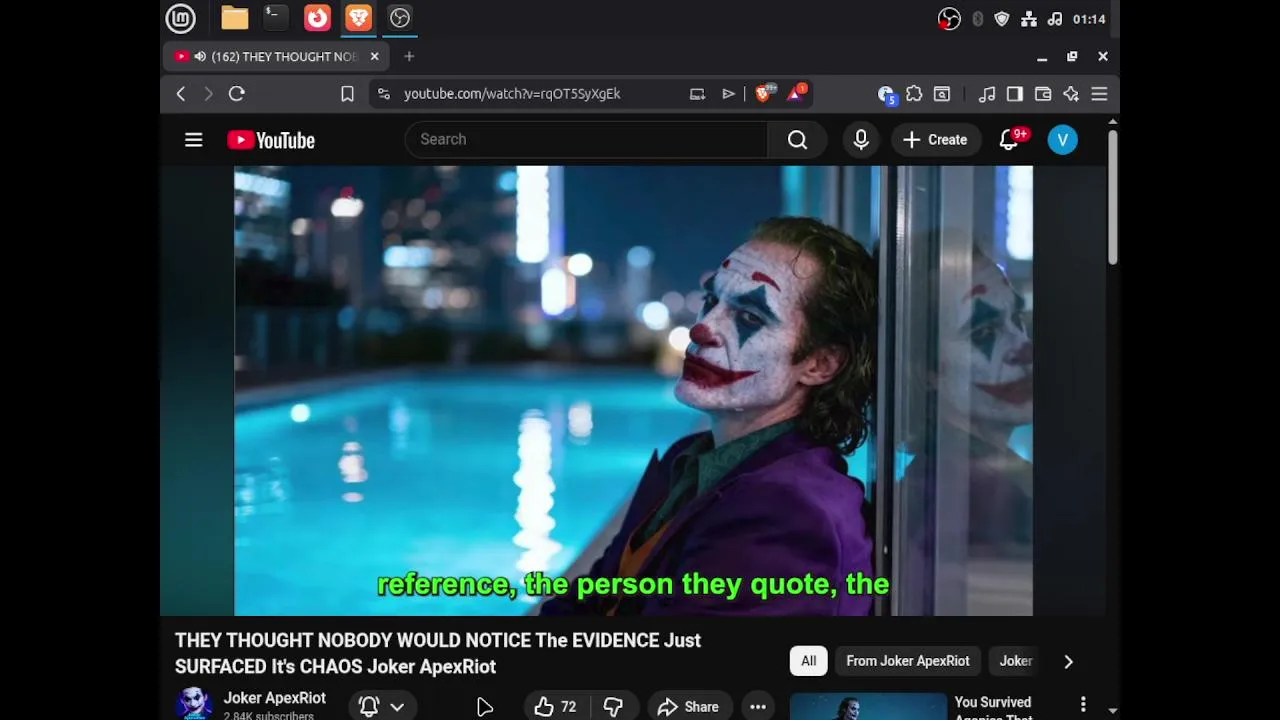Select the cut-off Joker chip

(x=1015, y=661)
